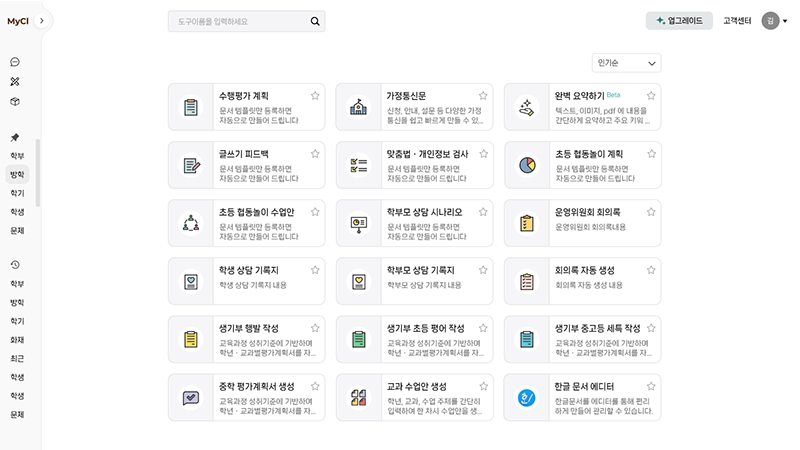Open the 고객센터 link
800x450 pixels.
click(737, 21)
